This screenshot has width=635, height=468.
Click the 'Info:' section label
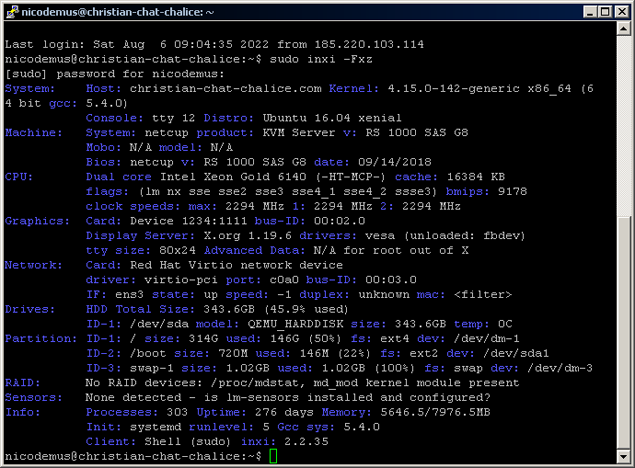(x=24, y=412)
